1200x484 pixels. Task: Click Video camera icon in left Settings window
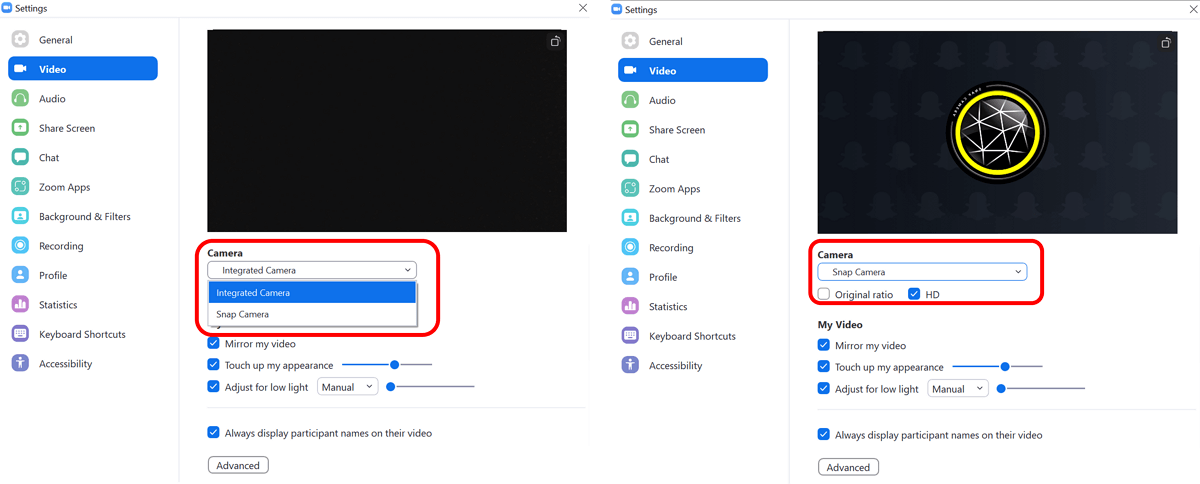pos(20,69)
